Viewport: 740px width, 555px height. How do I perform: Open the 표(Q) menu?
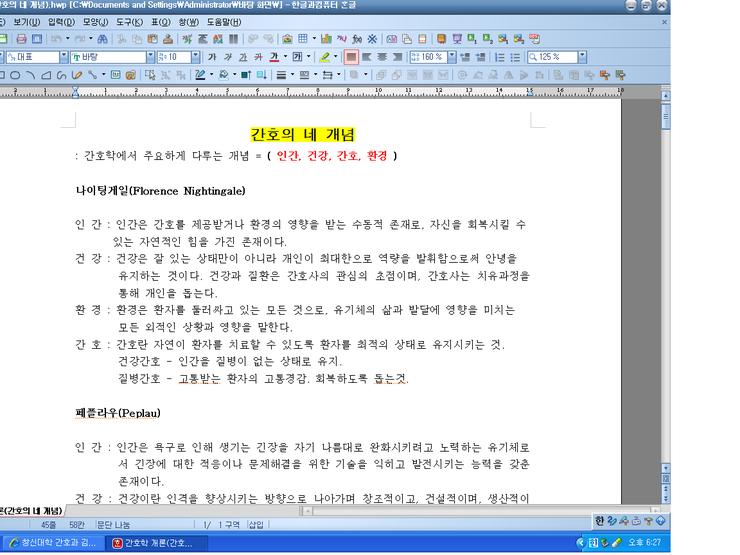161,22
